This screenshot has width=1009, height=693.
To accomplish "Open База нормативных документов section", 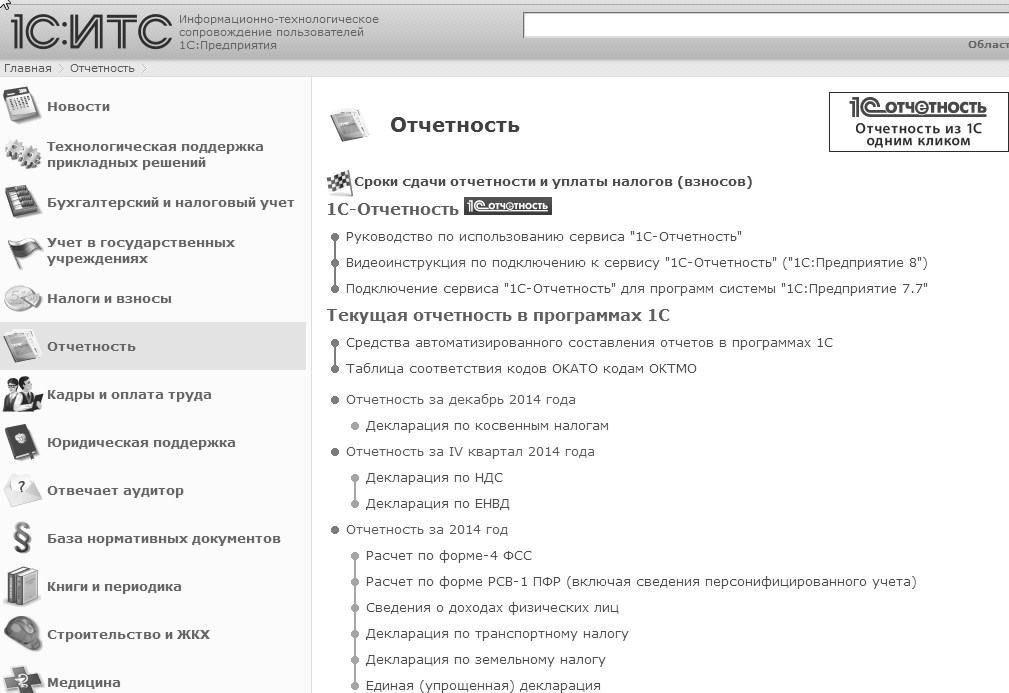I will (163, 539).
